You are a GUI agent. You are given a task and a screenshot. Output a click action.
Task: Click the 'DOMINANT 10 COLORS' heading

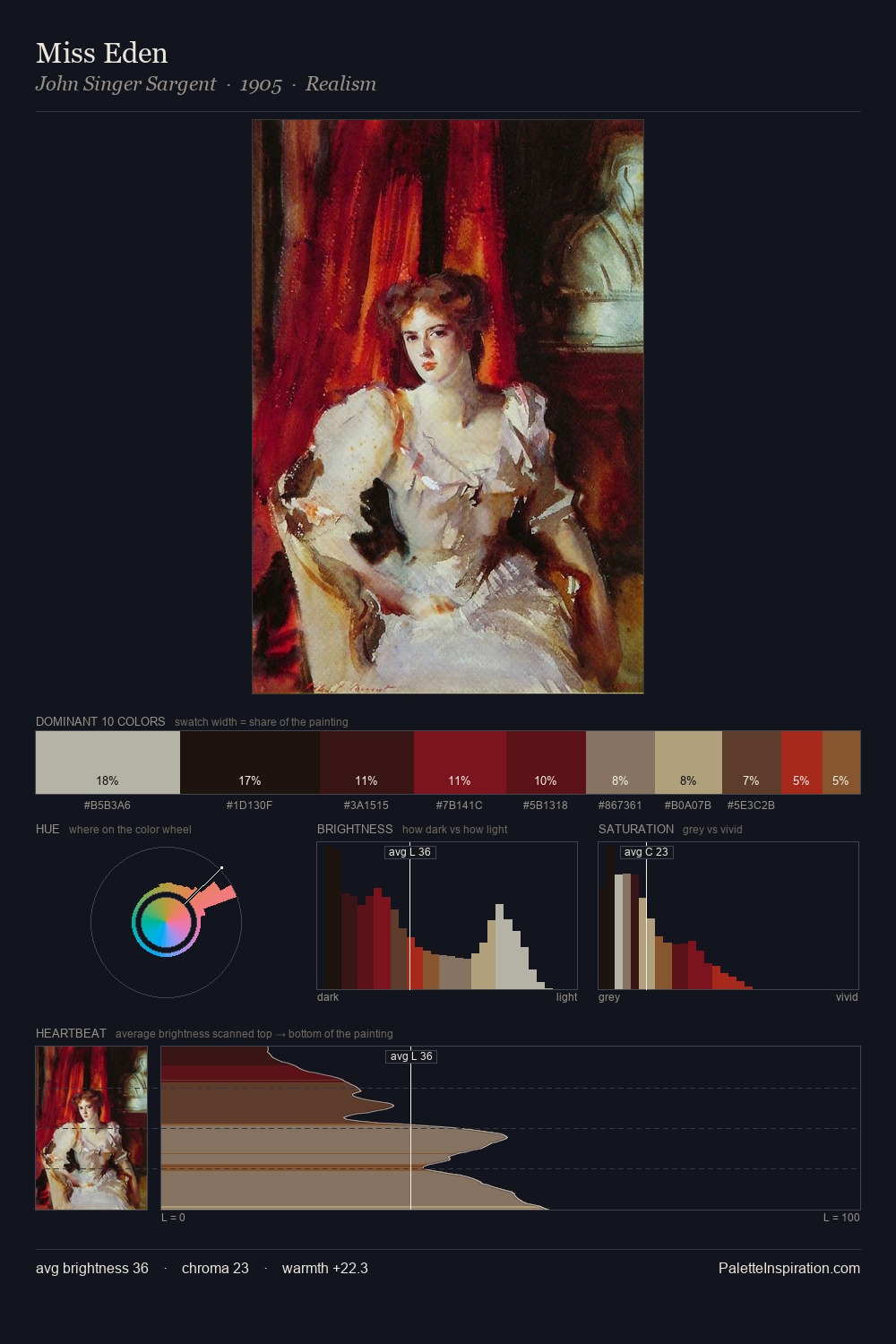(x=100, y=721)
